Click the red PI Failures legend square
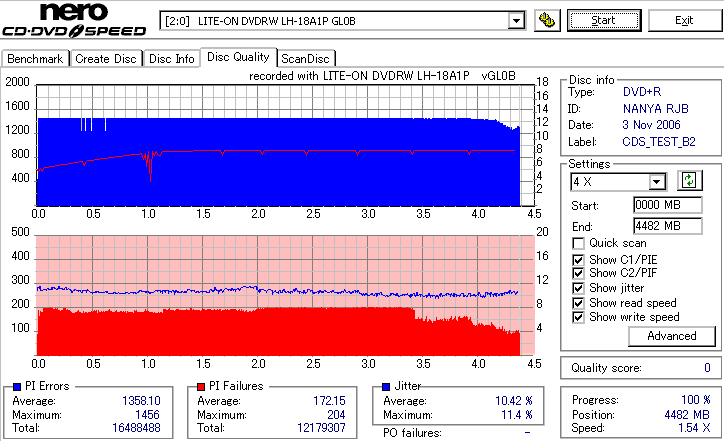724x441 pixels. pyautogui.click(x=201, y=387)
